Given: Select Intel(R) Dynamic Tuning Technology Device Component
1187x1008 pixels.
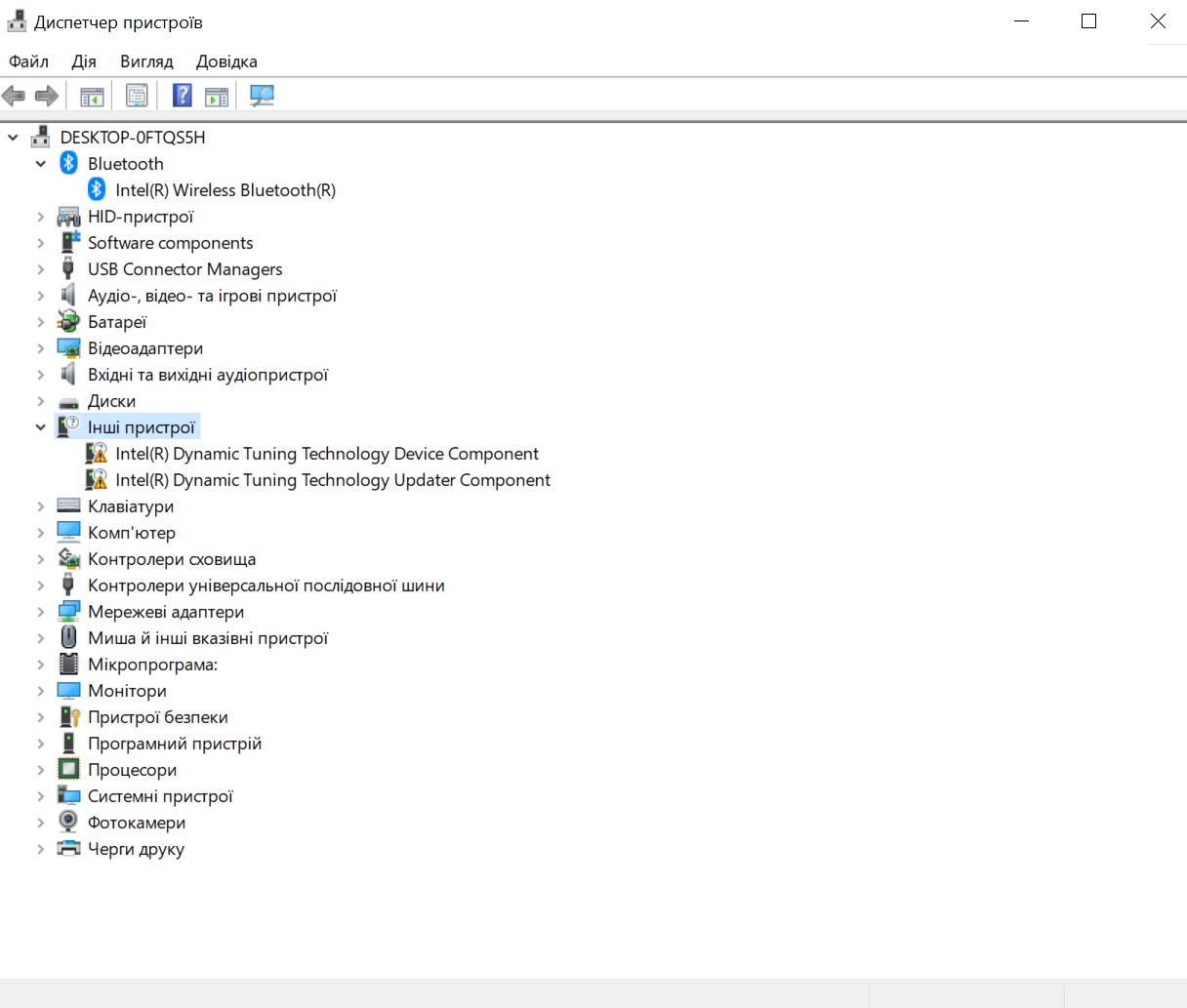Looking at the screenshot, I should (x=327, y=453).
